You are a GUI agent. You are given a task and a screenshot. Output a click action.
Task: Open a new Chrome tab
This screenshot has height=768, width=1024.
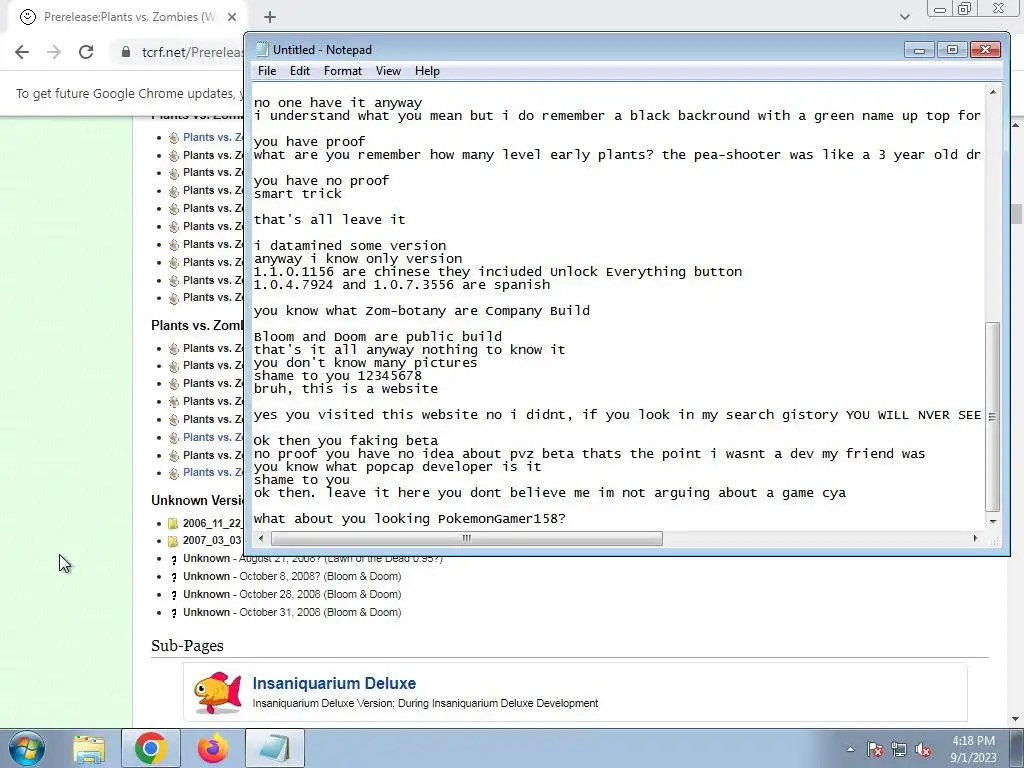270,17
